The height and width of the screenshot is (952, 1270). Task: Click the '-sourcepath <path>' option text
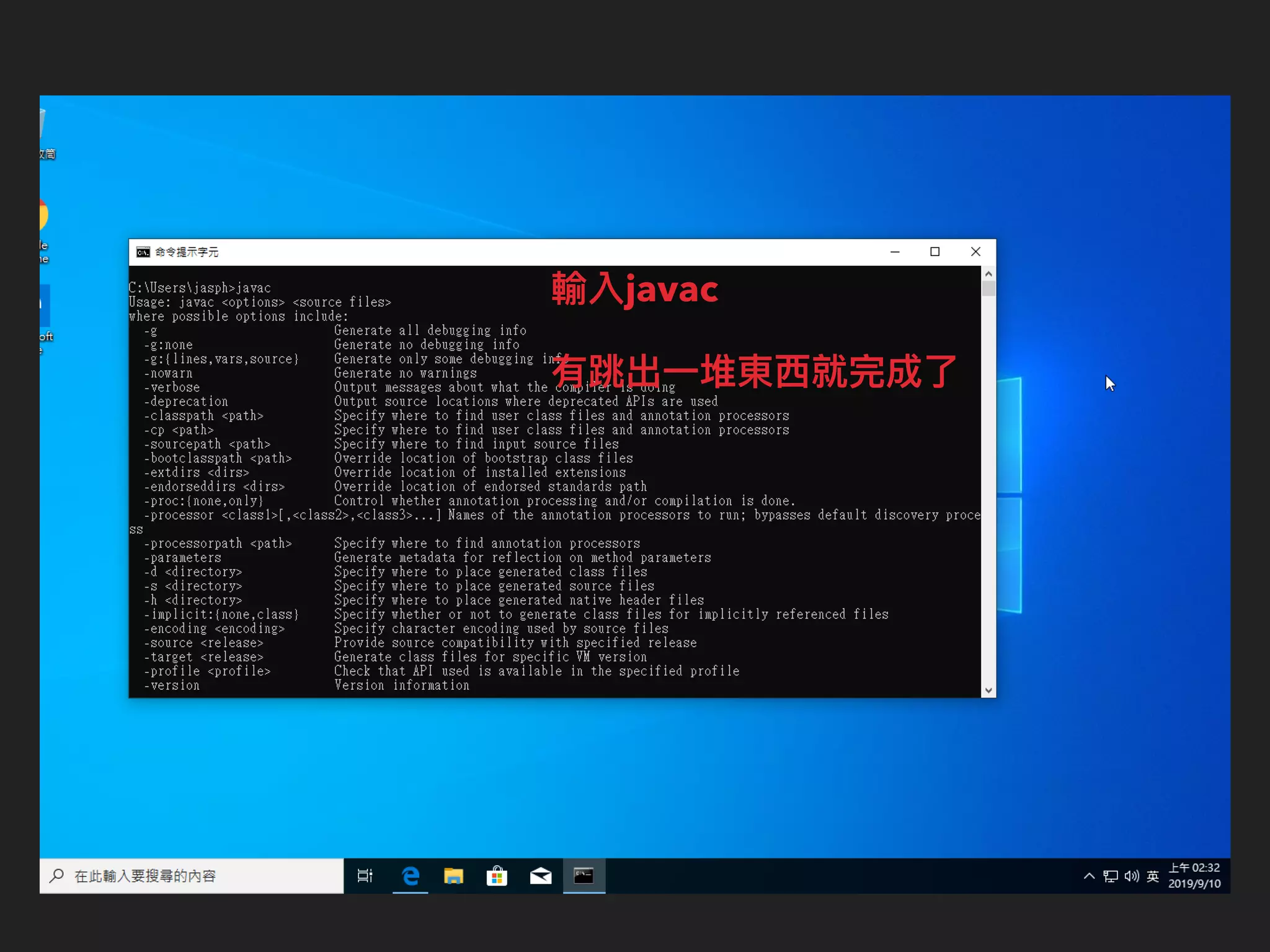208,444
